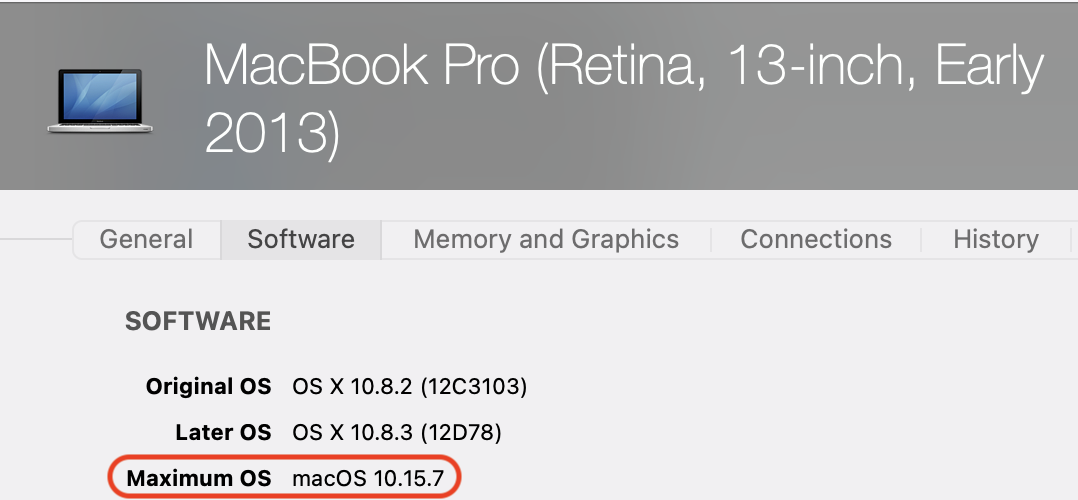Click the Later OS label
This screenshot has height=500, width=1078.
point(222,433)
